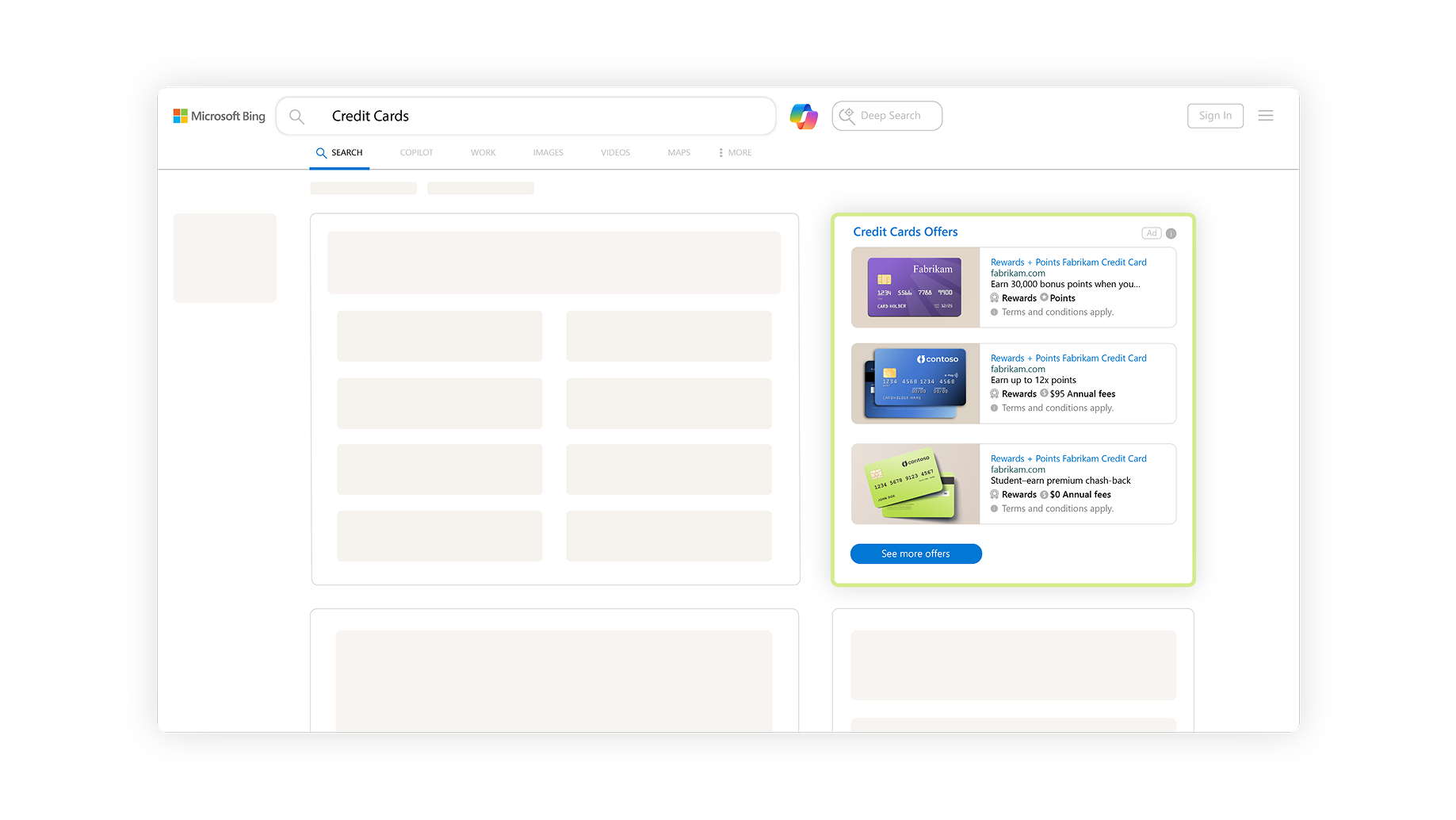
Task: Click the ad info icon
Action: point(1171,233)
